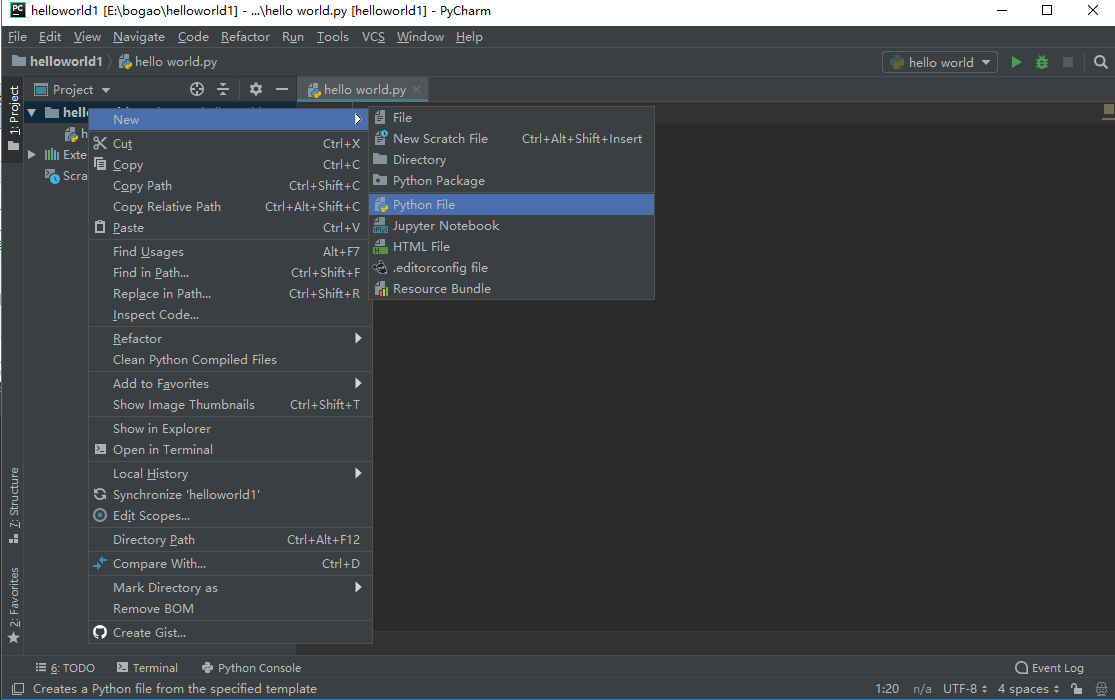Create a new Python Package
The height and width of the screenshot is (700, 1115).
(x=511, y=181)
